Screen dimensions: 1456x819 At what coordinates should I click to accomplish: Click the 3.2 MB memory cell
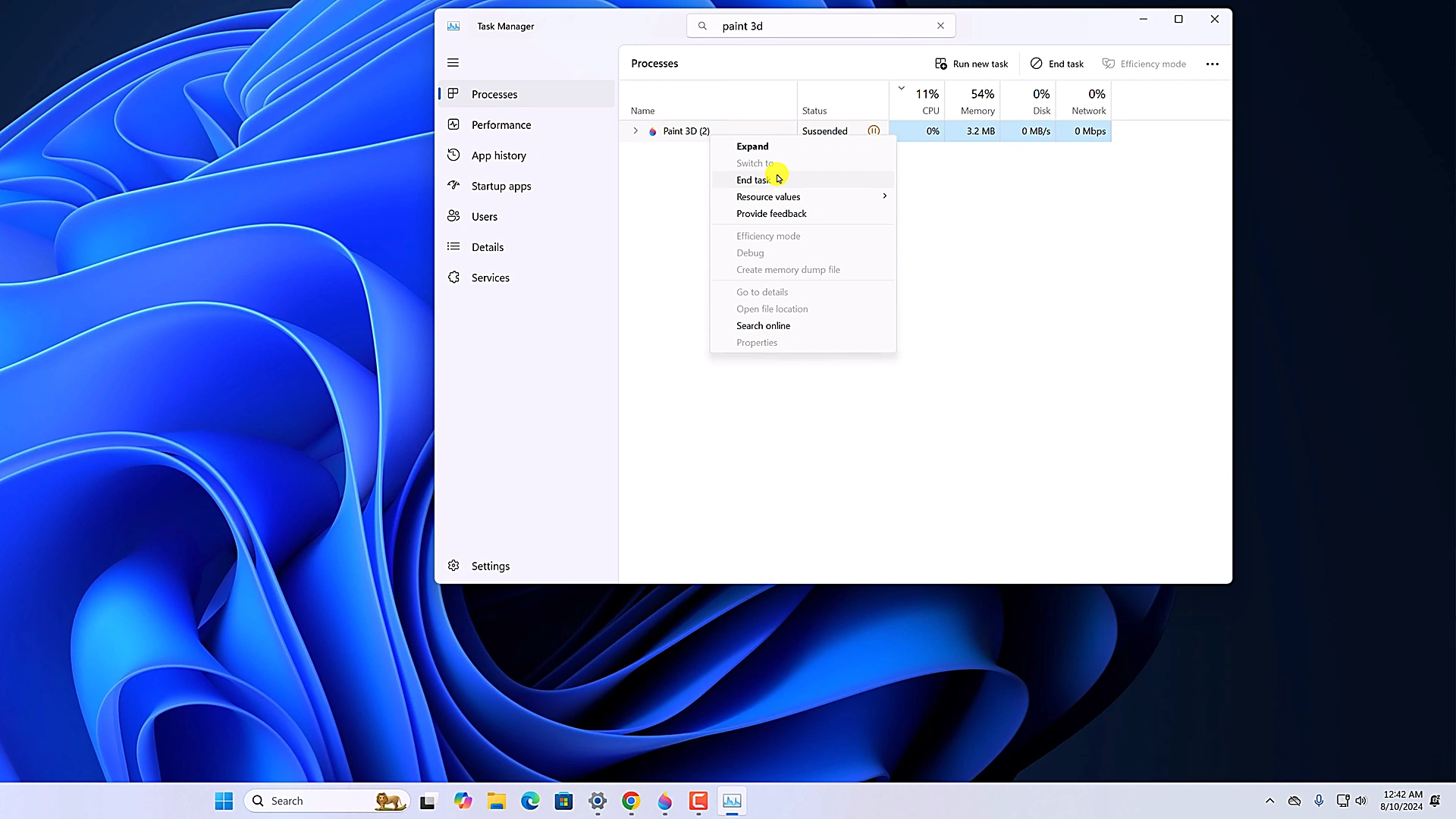pyautogui.click(x=972, y=131)
